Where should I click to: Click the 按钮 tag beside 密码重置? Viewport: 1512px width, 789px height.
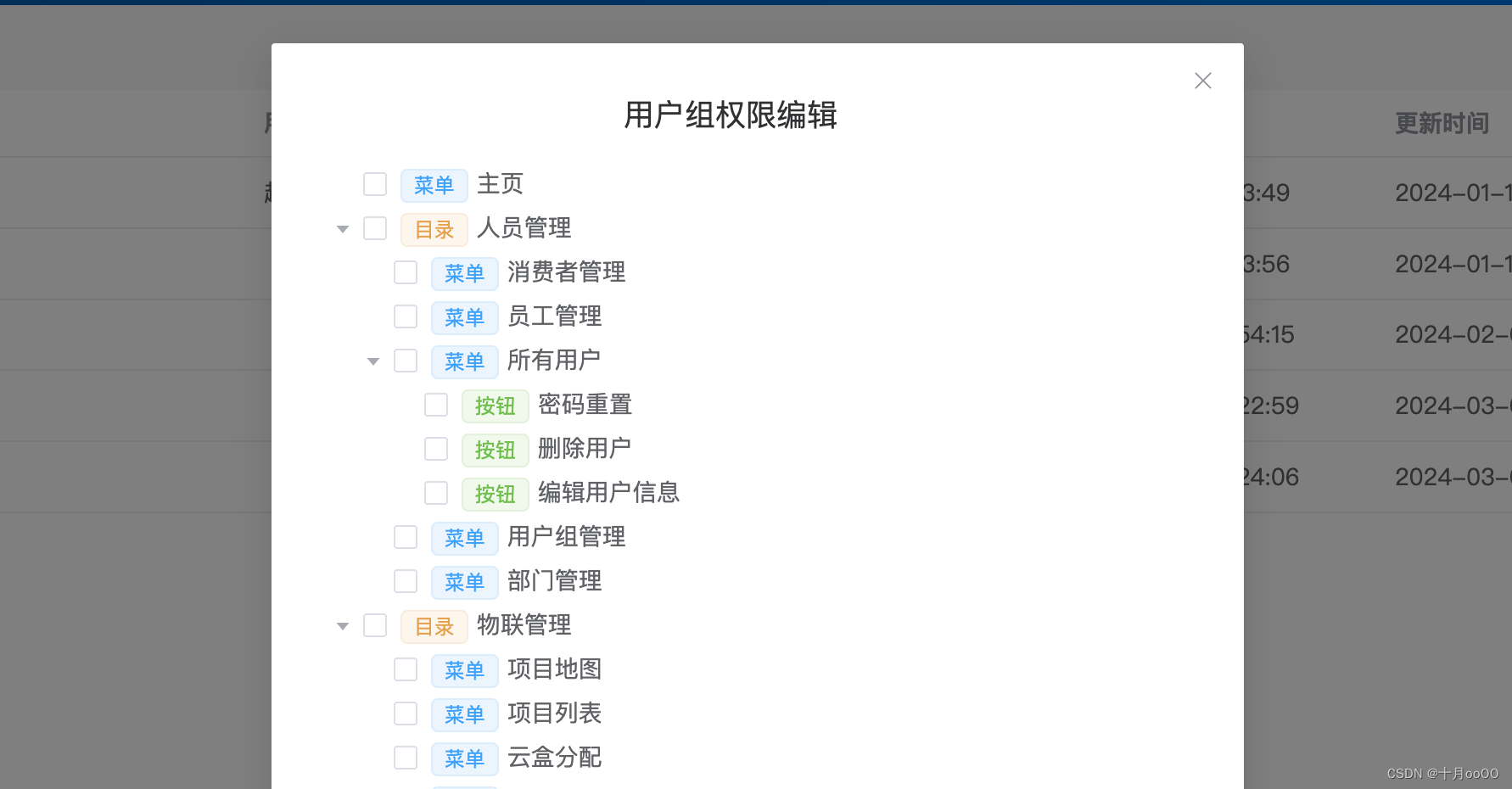pos(496,406)
